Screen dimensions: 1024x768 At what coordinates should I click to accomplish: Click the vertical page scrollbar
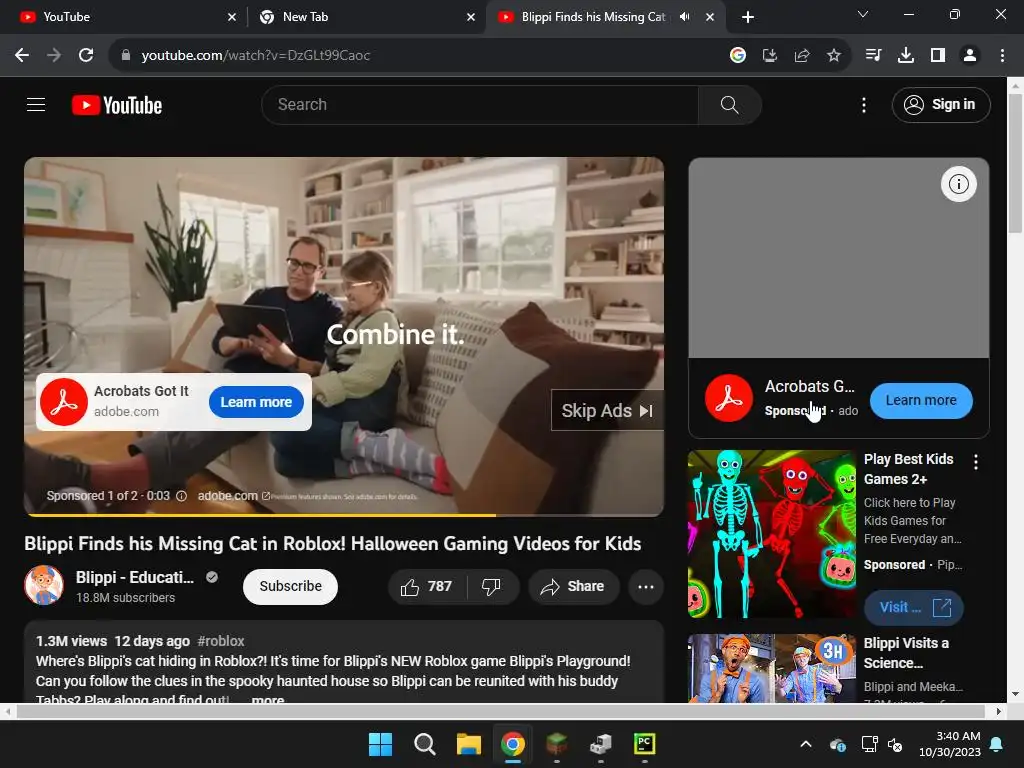[1015, 163]
